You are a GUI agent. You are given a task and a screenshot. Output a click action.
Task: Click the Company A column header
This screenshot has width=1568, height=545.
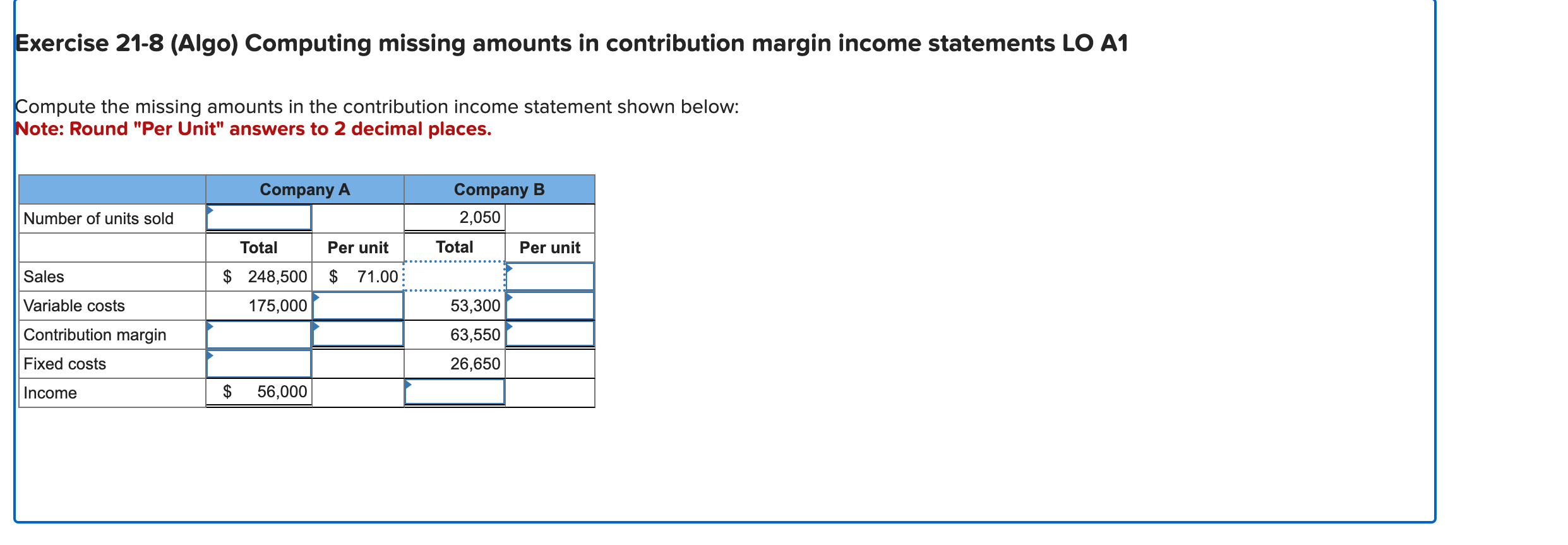(x=305, y=188)
